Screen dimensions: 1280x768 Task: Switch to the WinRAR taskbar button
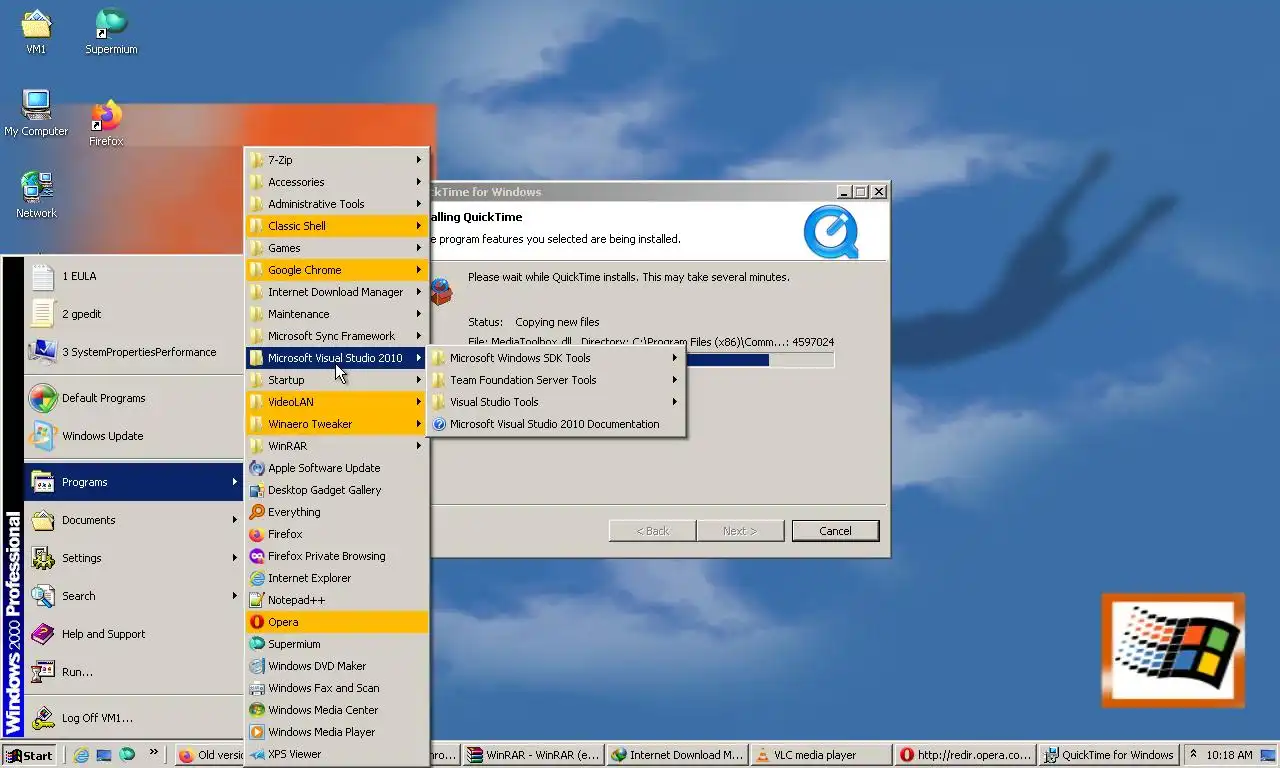point(534,755)
